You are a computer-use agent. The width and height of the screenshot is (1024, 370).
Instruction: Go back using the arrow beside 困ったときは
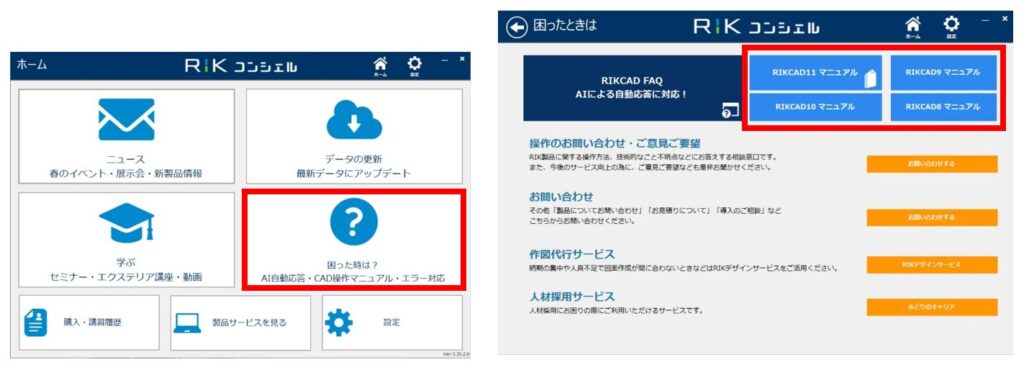(x=517, y=27)
